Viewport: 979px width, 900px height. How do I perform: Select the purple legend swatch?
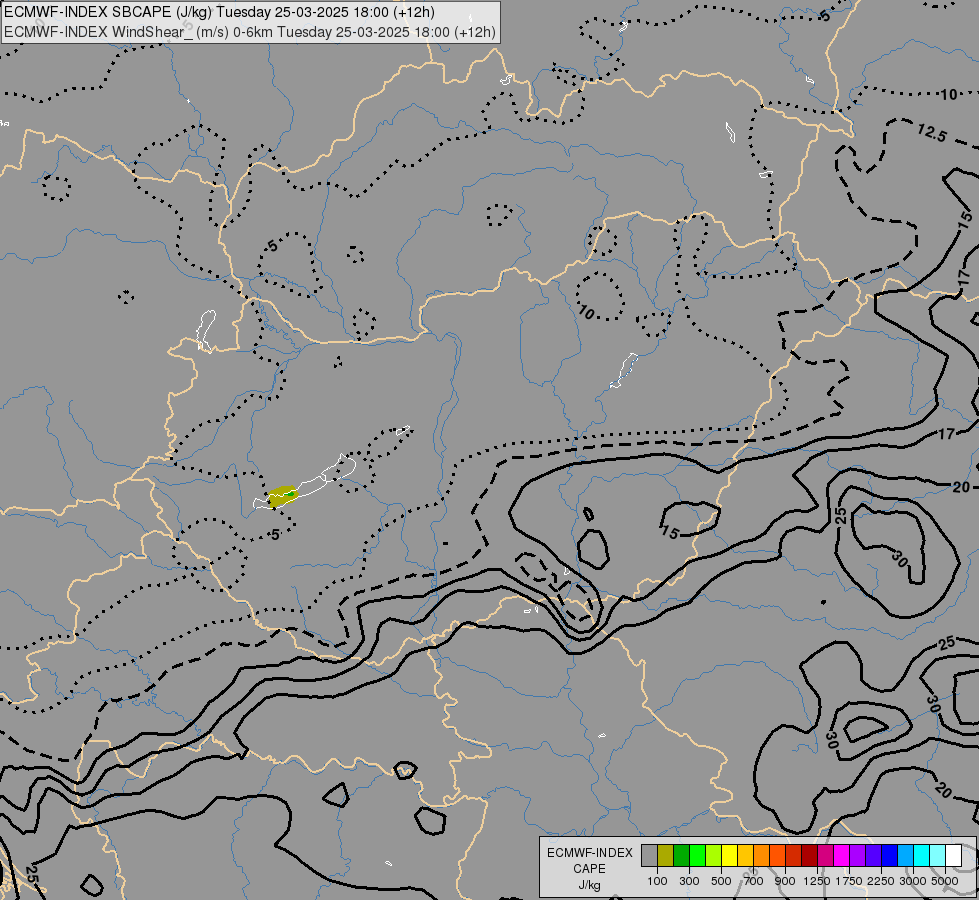(858, 855)
